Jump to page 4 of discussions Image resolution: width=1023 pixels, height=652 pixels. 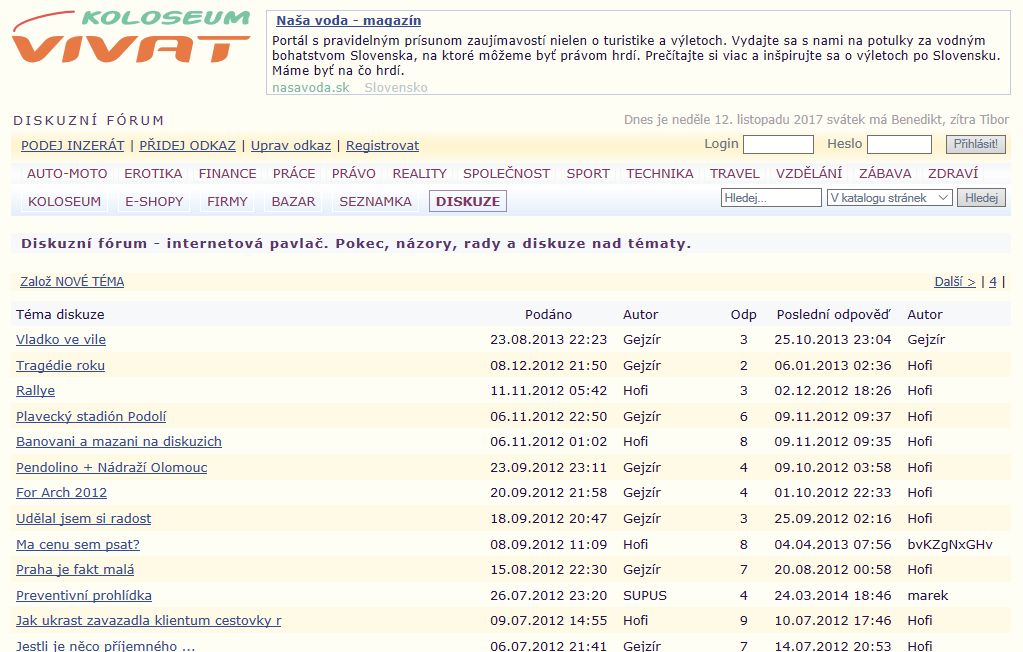[992, 282]
